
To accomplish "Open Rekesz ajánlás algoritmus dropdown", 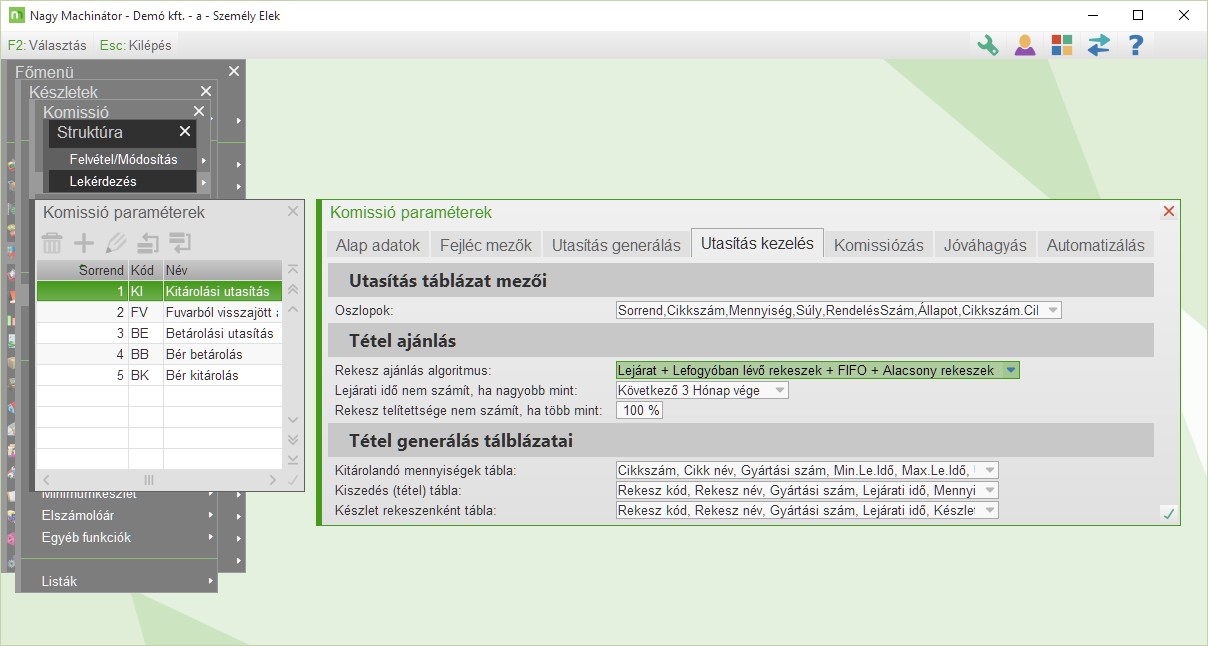I will pos(1011,370).
